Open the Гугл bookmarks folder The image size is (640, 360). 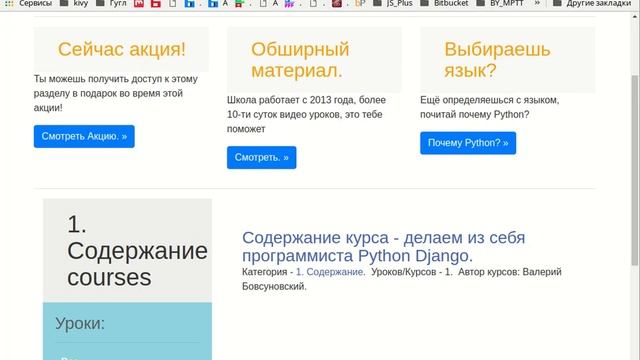[x=111, y=3]
